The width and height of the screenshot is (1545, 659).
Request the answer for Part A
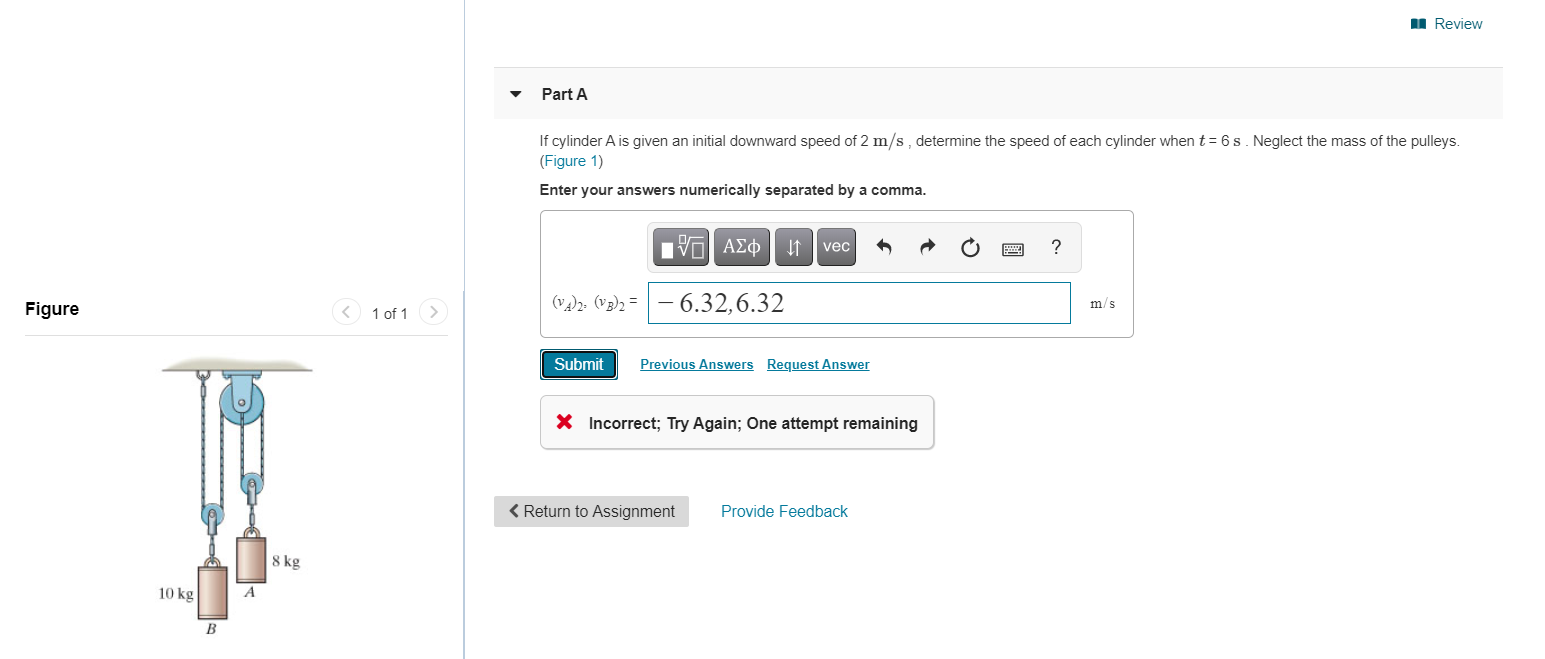click(817, 364)
